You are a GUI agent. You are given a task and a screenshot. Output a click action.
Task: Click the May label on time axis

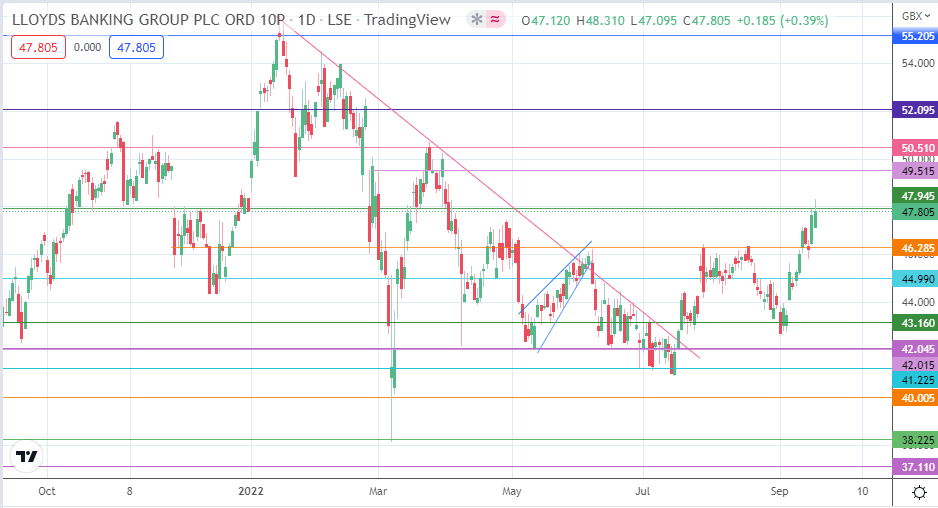click(x=511, y=491)
